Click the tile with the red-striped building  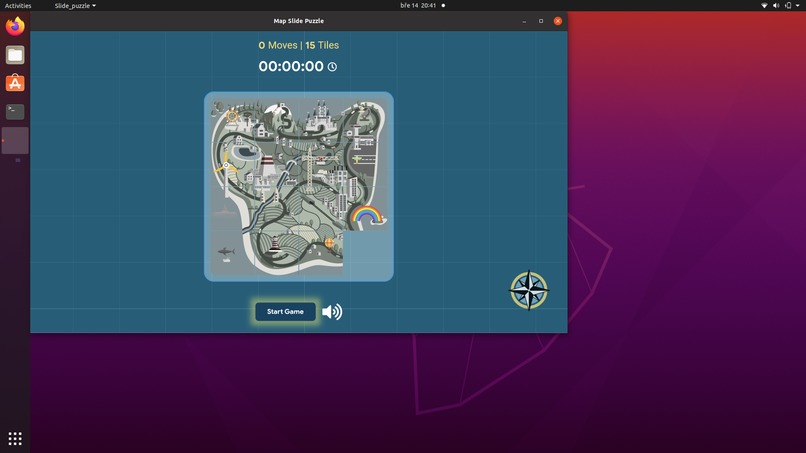tap(277, 165)
